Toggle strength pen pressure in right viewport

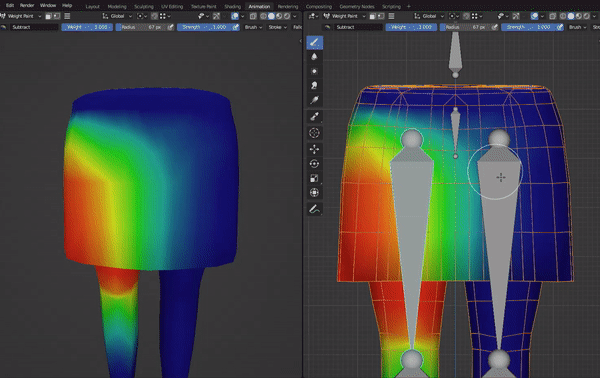pos(560,27)
